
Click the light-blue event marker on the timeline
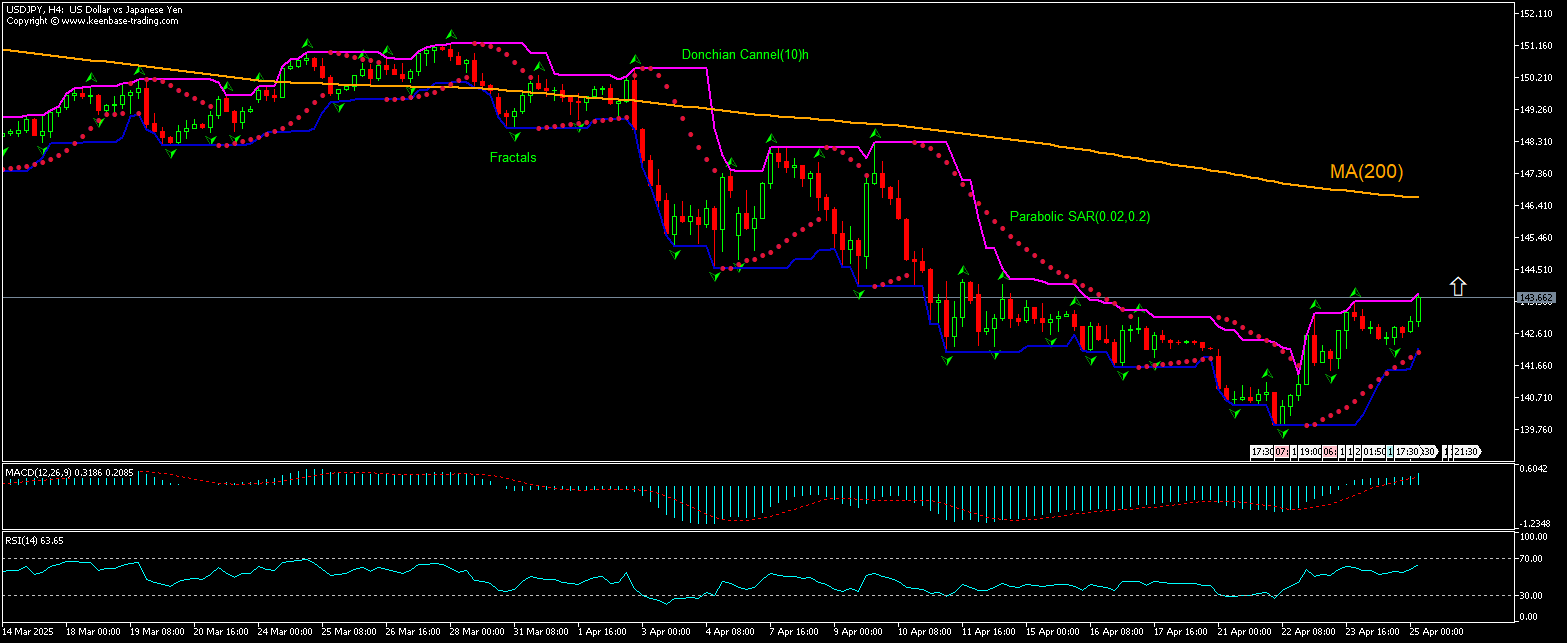pyautogui.click(x=1390, y=452)
